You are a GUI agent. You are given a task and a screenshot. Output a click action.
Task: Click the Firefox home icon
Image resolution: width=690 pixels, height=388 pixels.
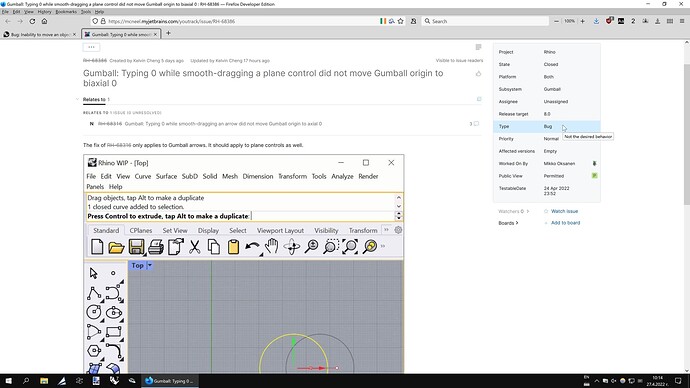tap(44, 21)
